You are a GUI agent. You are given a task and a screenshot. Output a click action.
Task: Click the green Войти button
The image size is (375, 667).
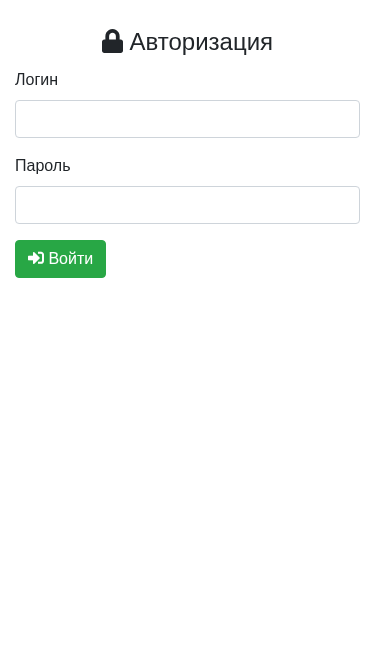[60, 259]
